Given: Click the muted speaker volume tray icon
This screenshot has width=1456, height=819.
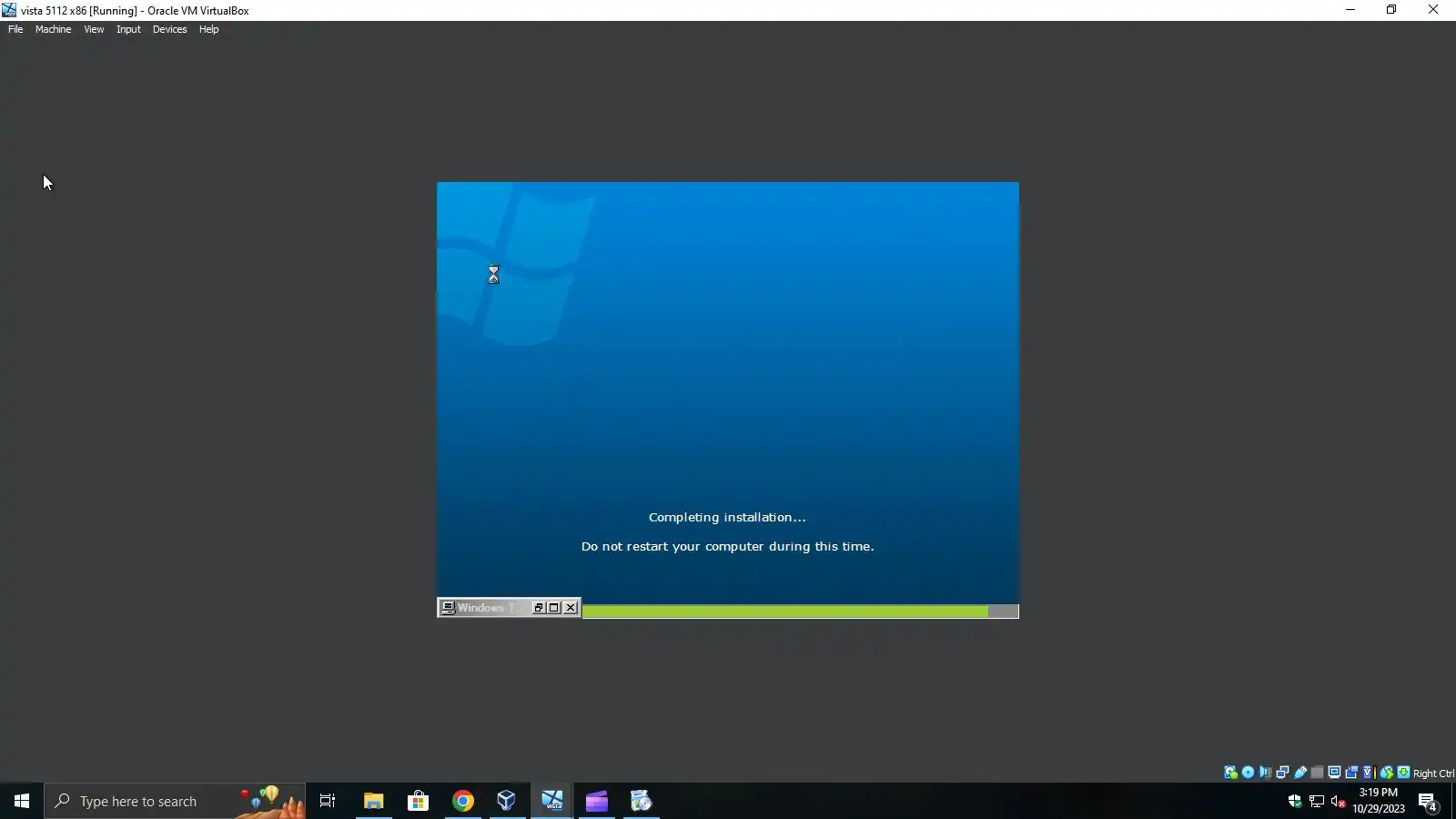Looking at the screenshot, I should click(1338, 802).
